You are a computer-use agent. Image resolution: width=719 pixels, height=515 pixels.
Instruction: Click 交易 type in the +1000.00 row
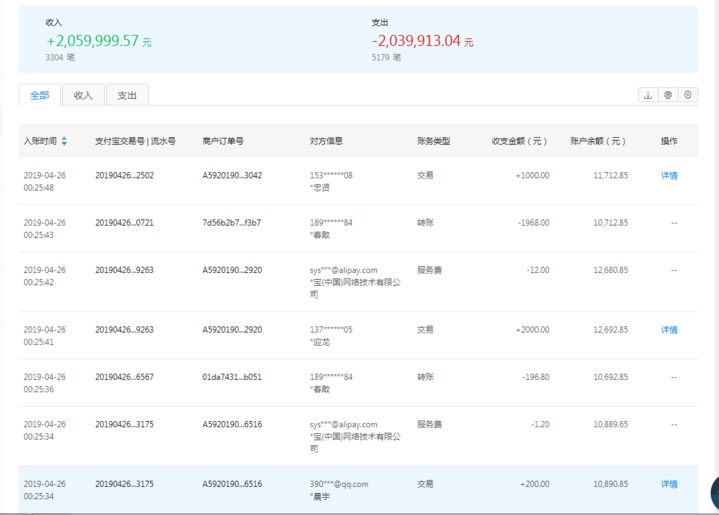[x=425, y=175]
